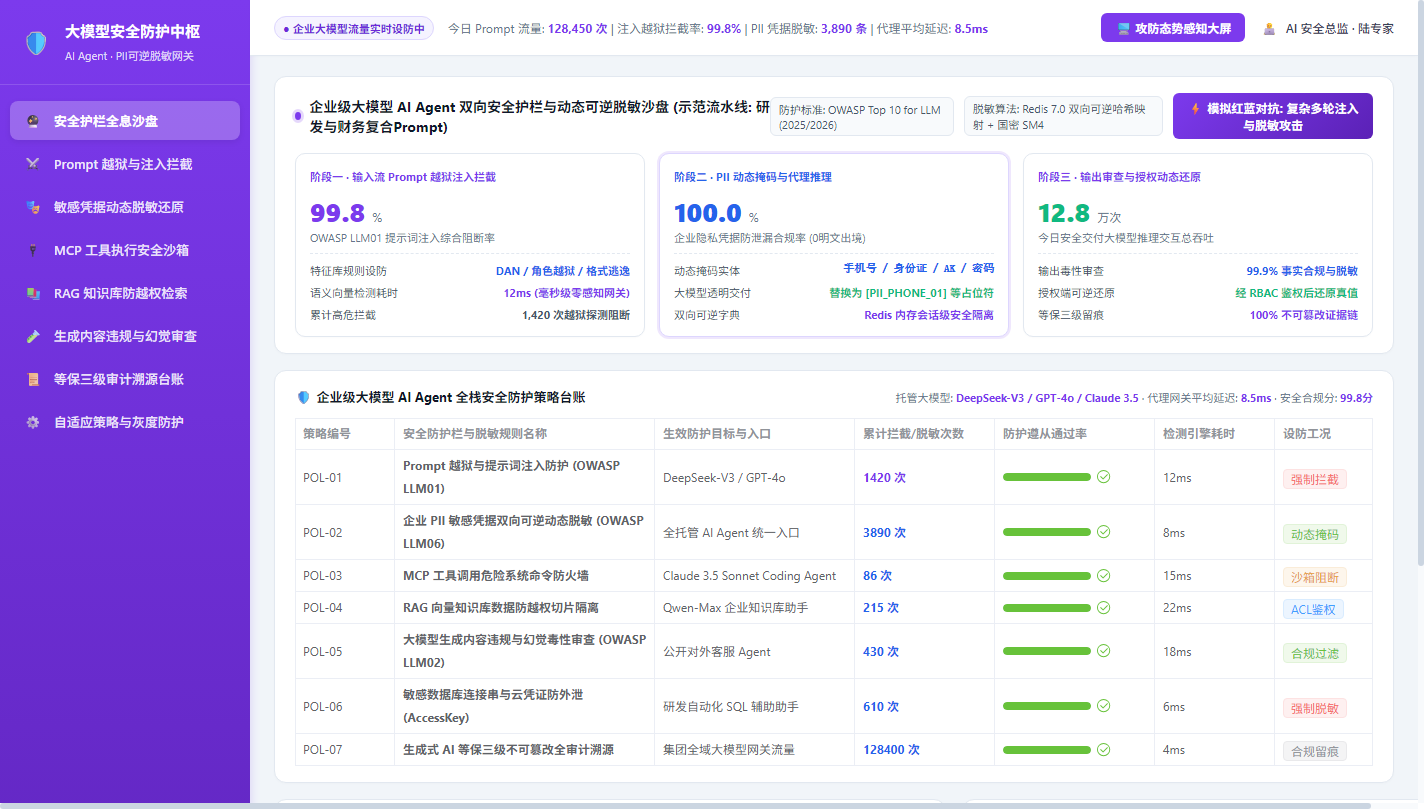This screenshot has height=809, width=1424.
Task: Click AI 安全总监 · 陆专家 profile
Action: [1328, 29]
